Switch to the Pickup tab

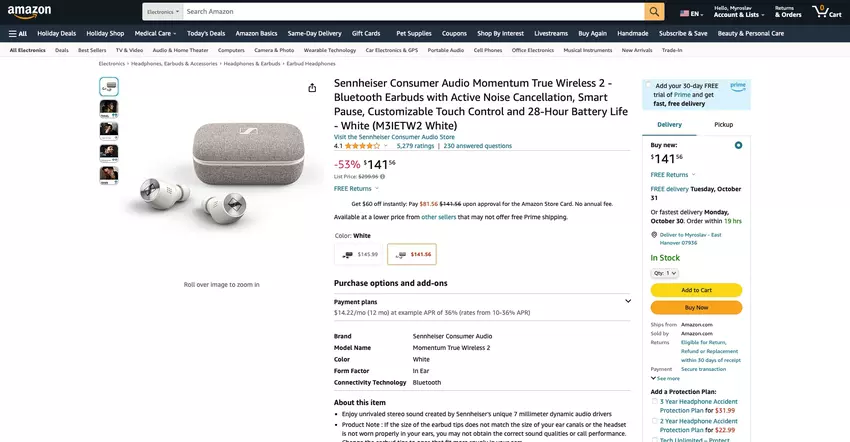pyautogui.click(x=723, y=124)
